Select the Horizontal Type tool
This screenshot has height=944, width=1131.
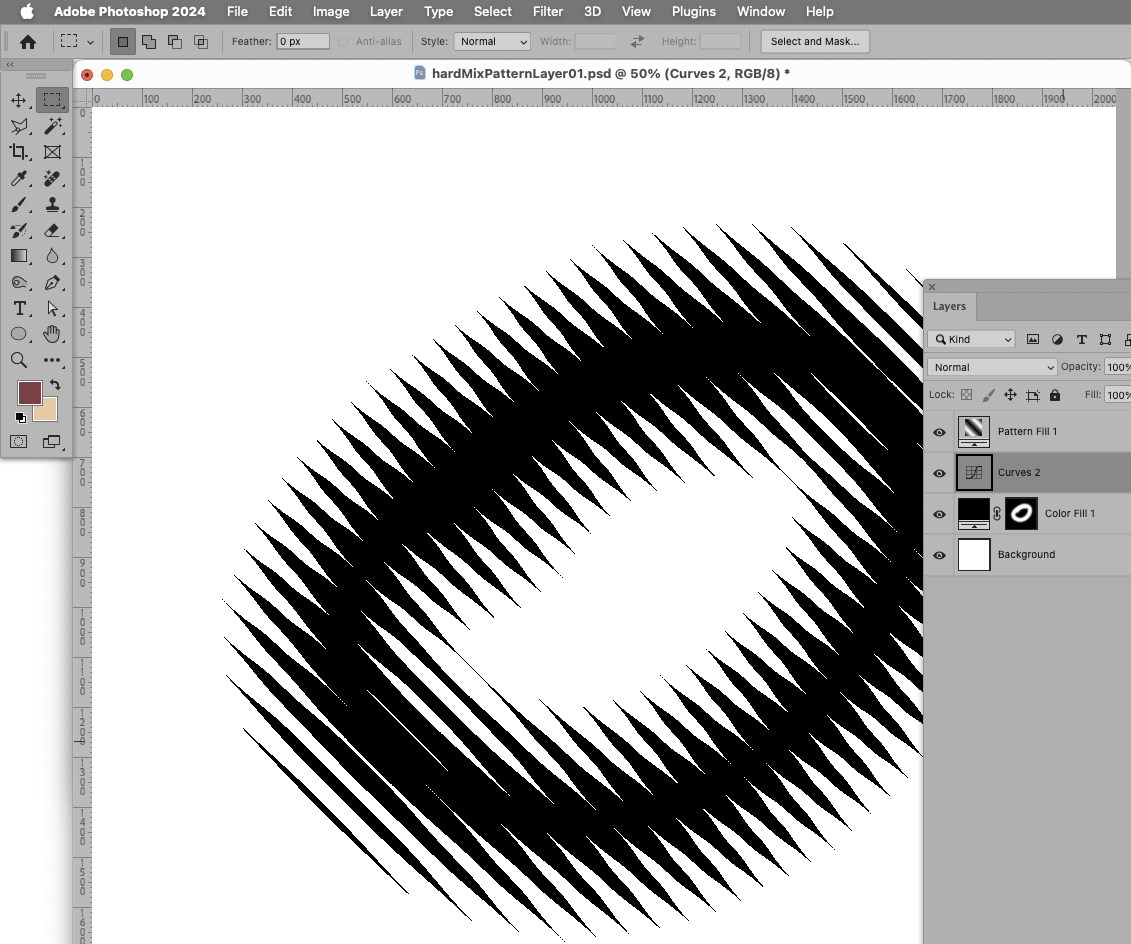coord(18,309)
